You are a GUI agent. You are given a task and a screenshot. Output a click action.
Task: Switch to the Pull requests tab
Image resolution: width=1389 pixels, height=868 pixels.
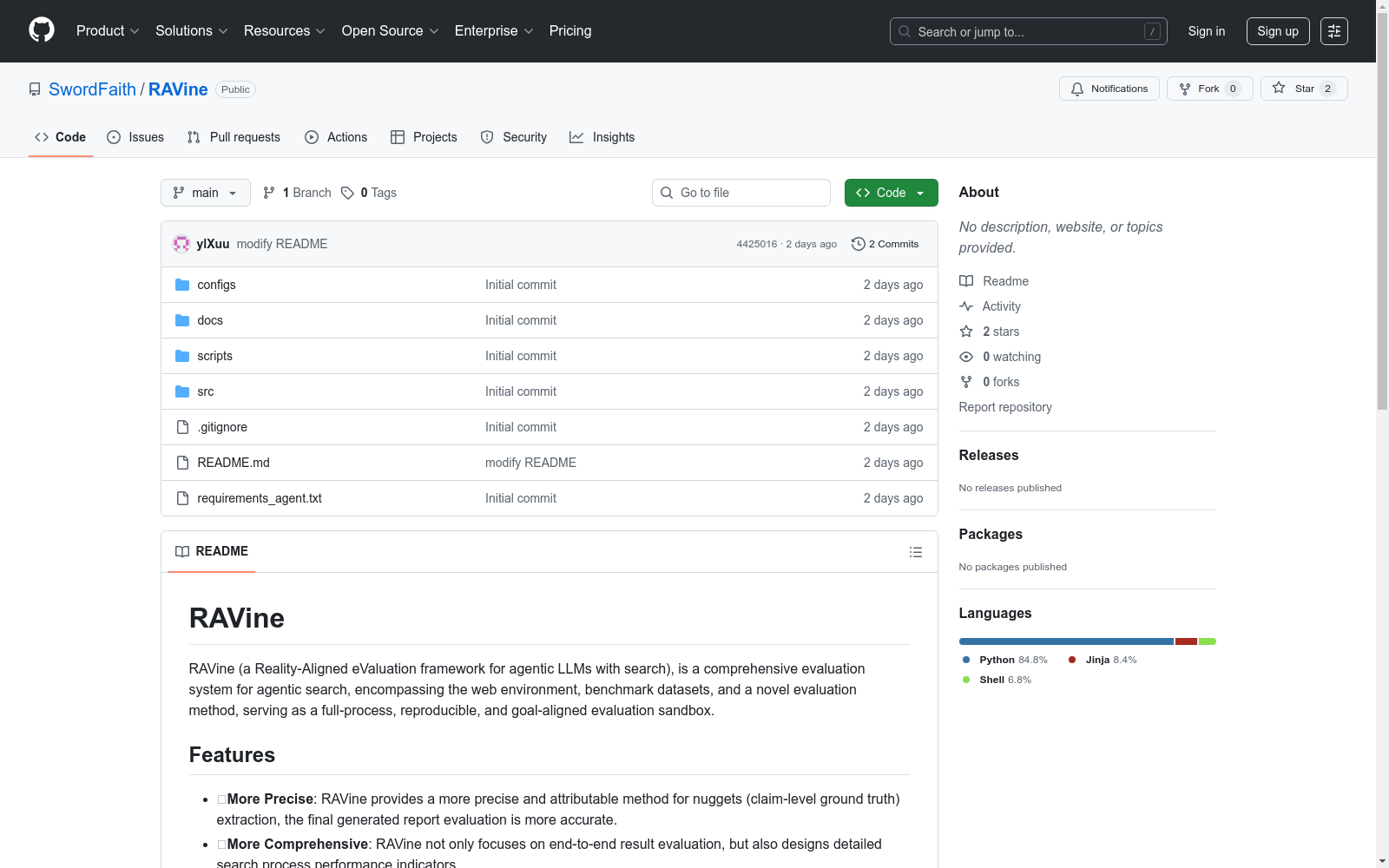[x=234, y=137]
